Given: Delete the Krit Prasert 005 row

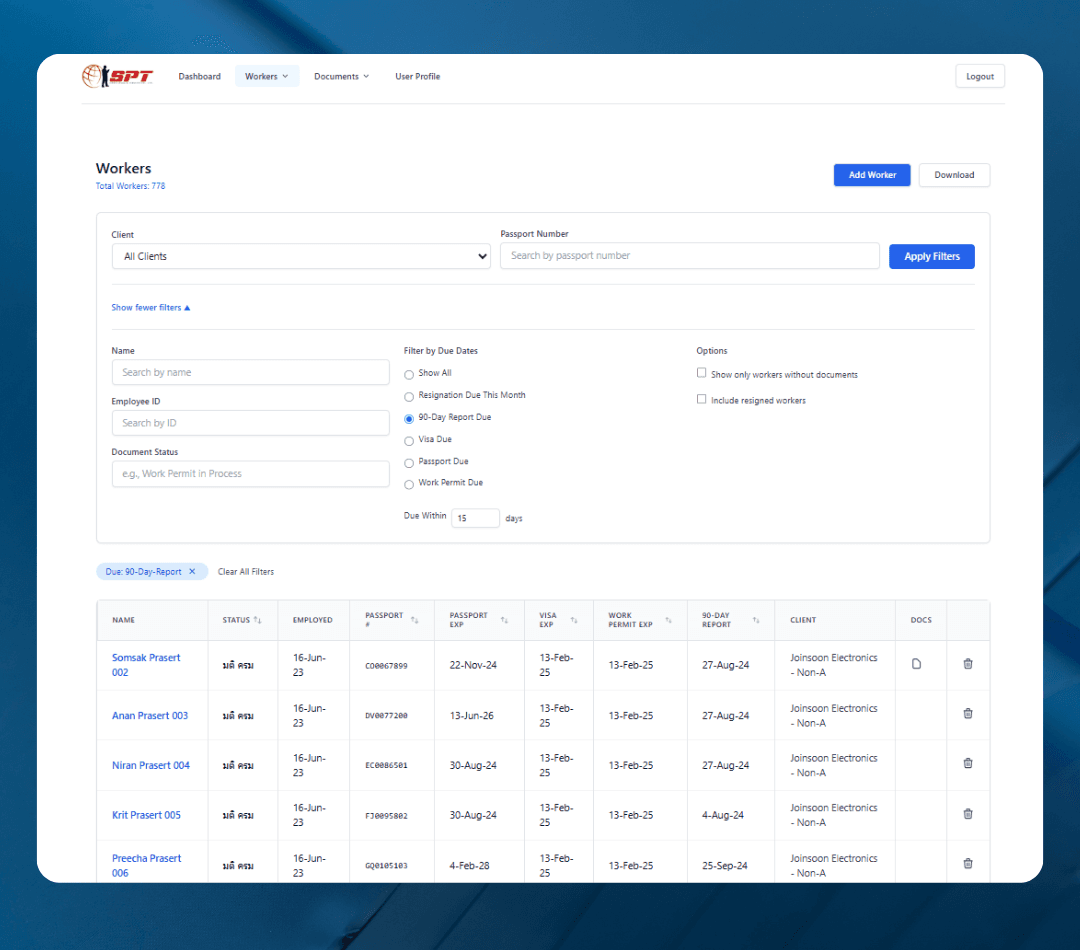Looking at the screenshot, I should [968, 814].
